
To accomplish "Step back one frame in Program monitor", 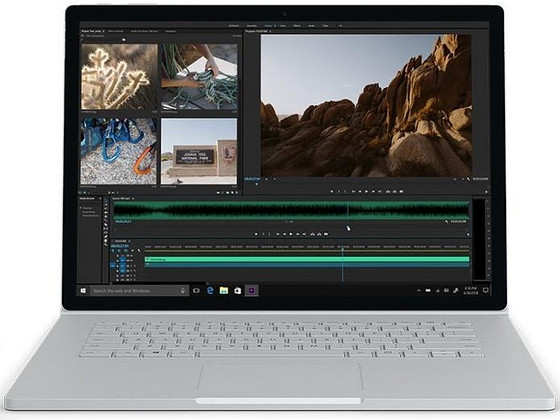I will [x=360, y=192].
